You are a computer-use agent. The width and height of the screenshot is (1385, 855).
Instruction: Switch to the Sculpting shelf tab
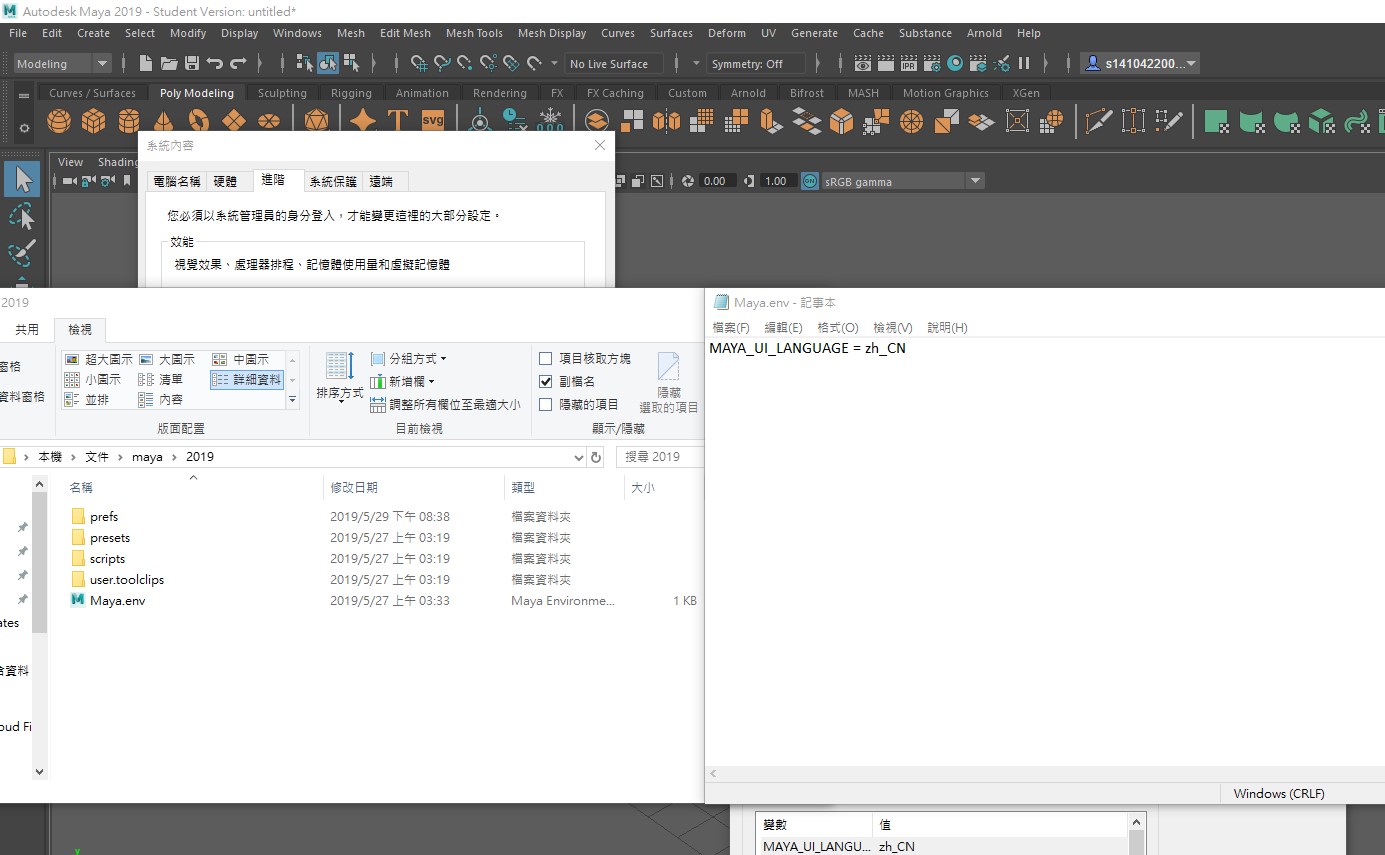click(282, 93)
